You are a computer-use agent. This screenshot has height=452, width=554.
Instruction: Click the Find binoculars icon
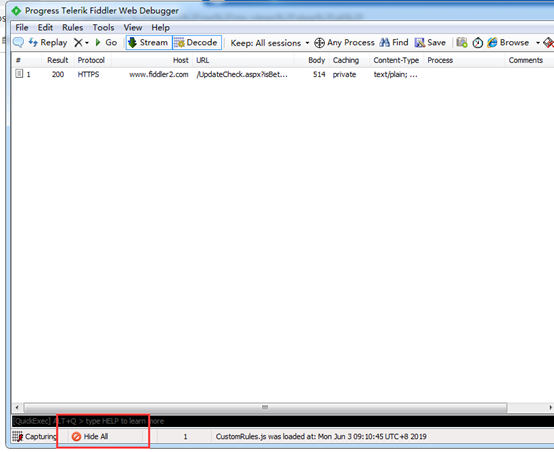[x=384, y=43]
